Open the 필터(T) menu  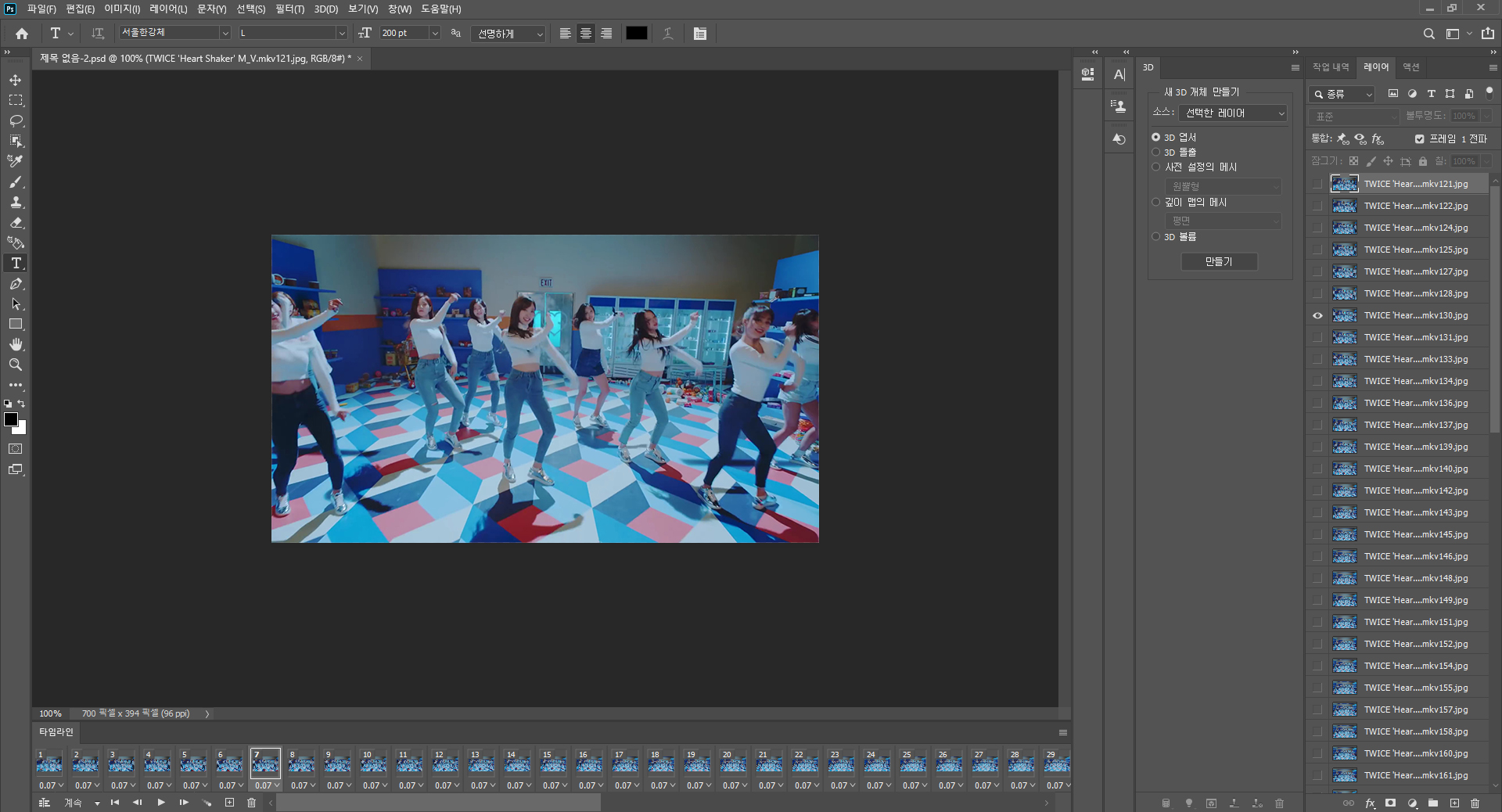pyautogui.click(x=289, y=9)
